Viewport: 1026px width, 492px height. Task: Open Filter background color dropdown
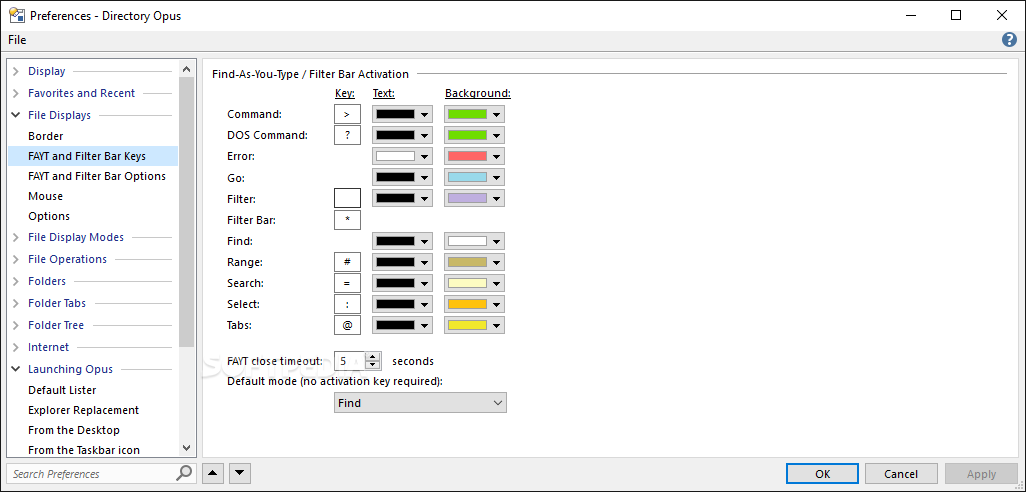tap(474, 198)
